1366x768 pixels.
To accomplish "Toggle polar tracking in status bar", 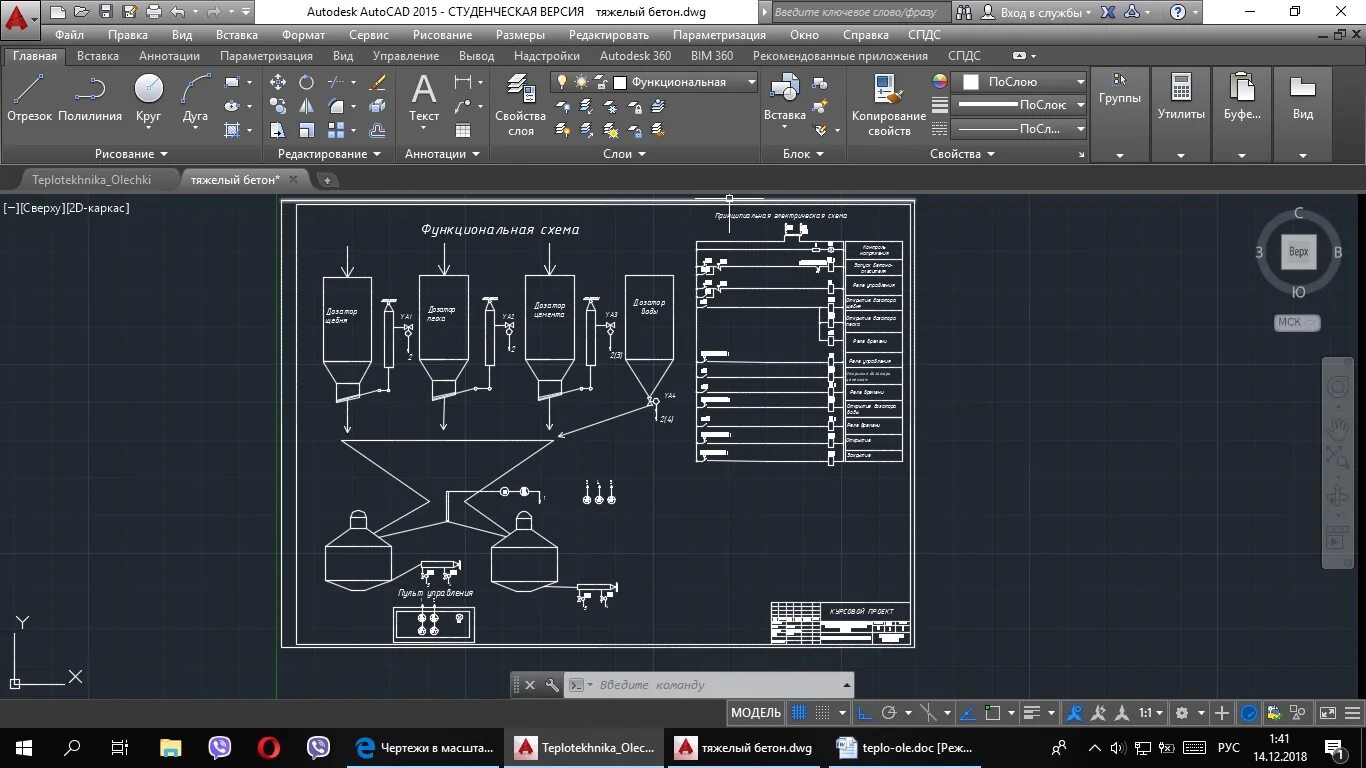I will [889, 713].
